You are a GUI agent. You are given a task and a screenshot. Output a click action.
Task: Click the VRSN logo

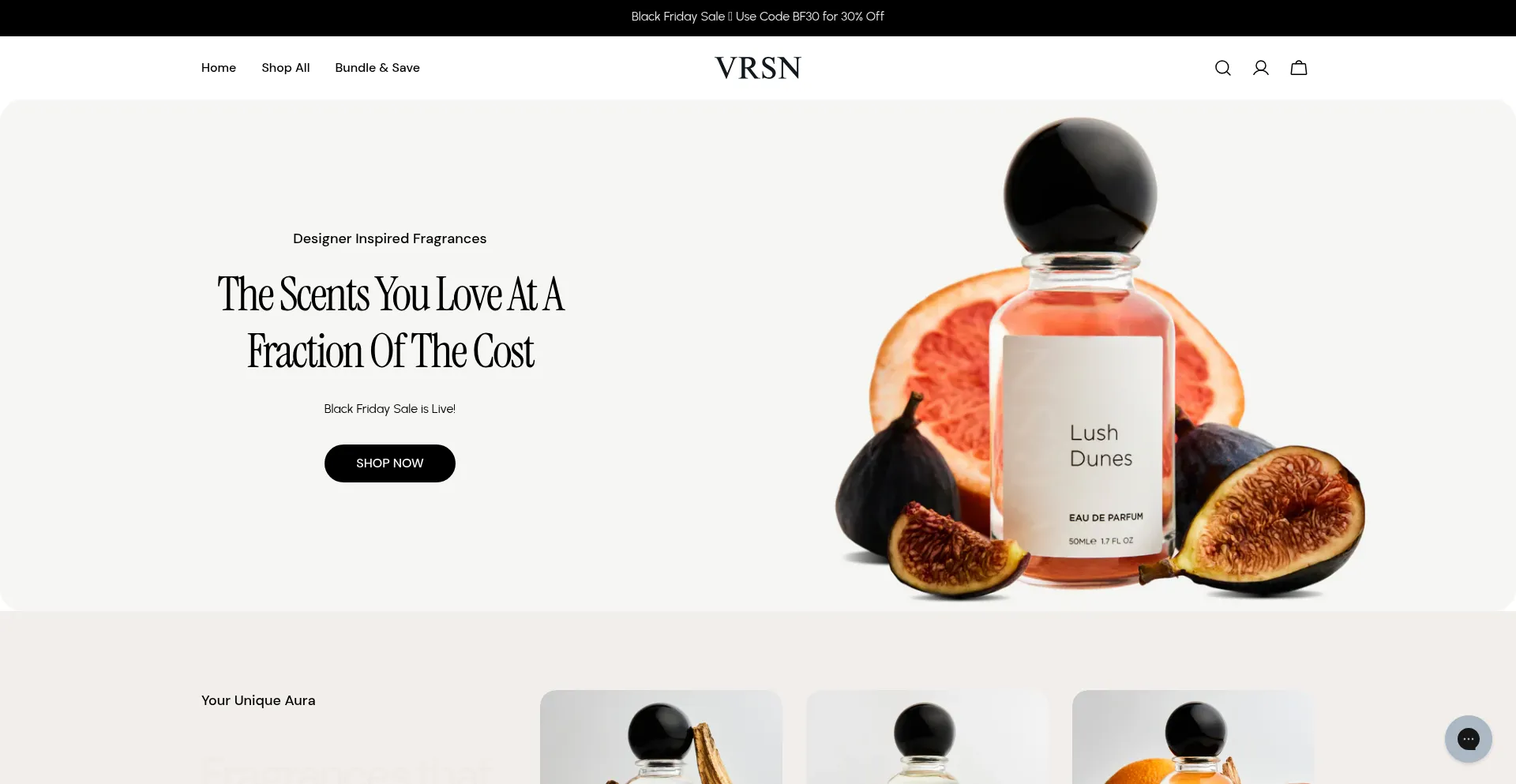(x=758, y=68)
